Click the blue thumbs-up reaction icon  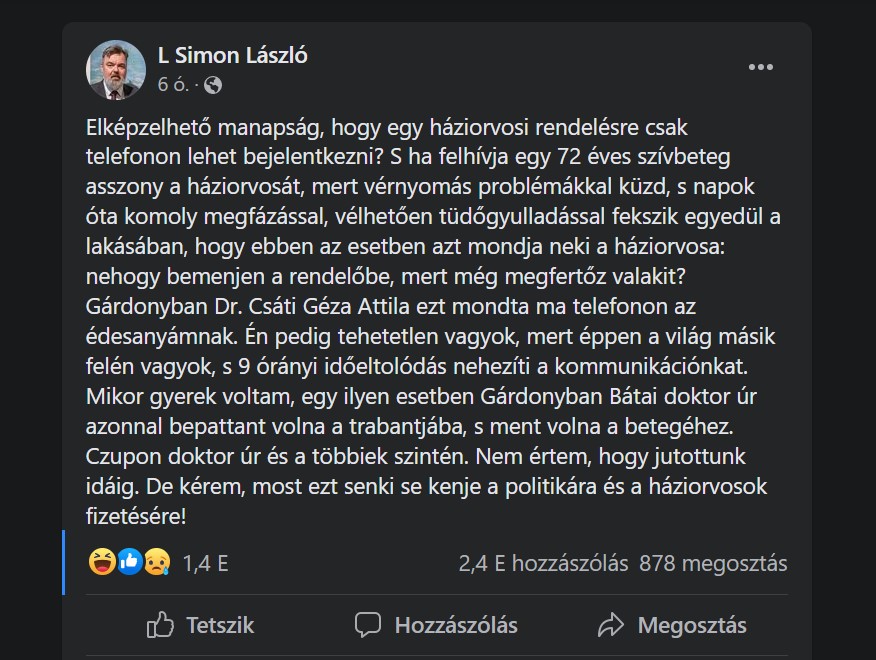(129, 562)
